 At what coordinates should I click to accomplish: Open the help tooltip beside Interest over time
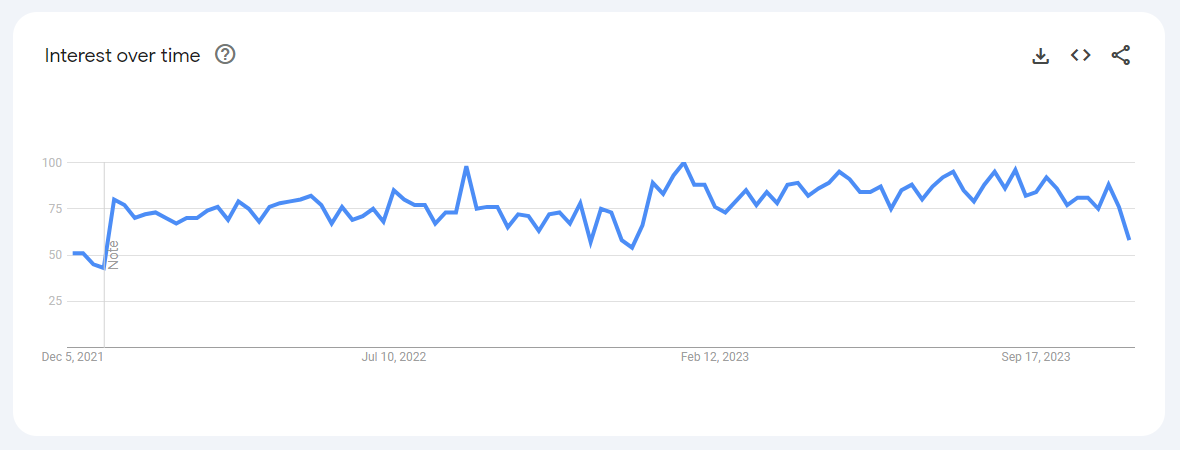point(225,55)
